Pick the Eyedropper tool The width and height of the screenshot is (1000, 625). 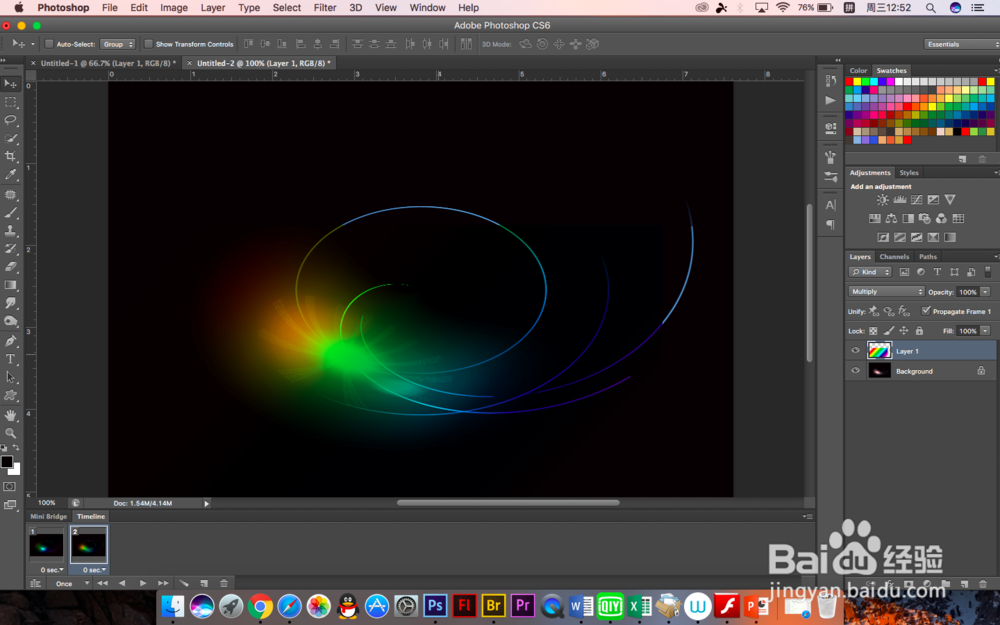[x=11, y=175]
